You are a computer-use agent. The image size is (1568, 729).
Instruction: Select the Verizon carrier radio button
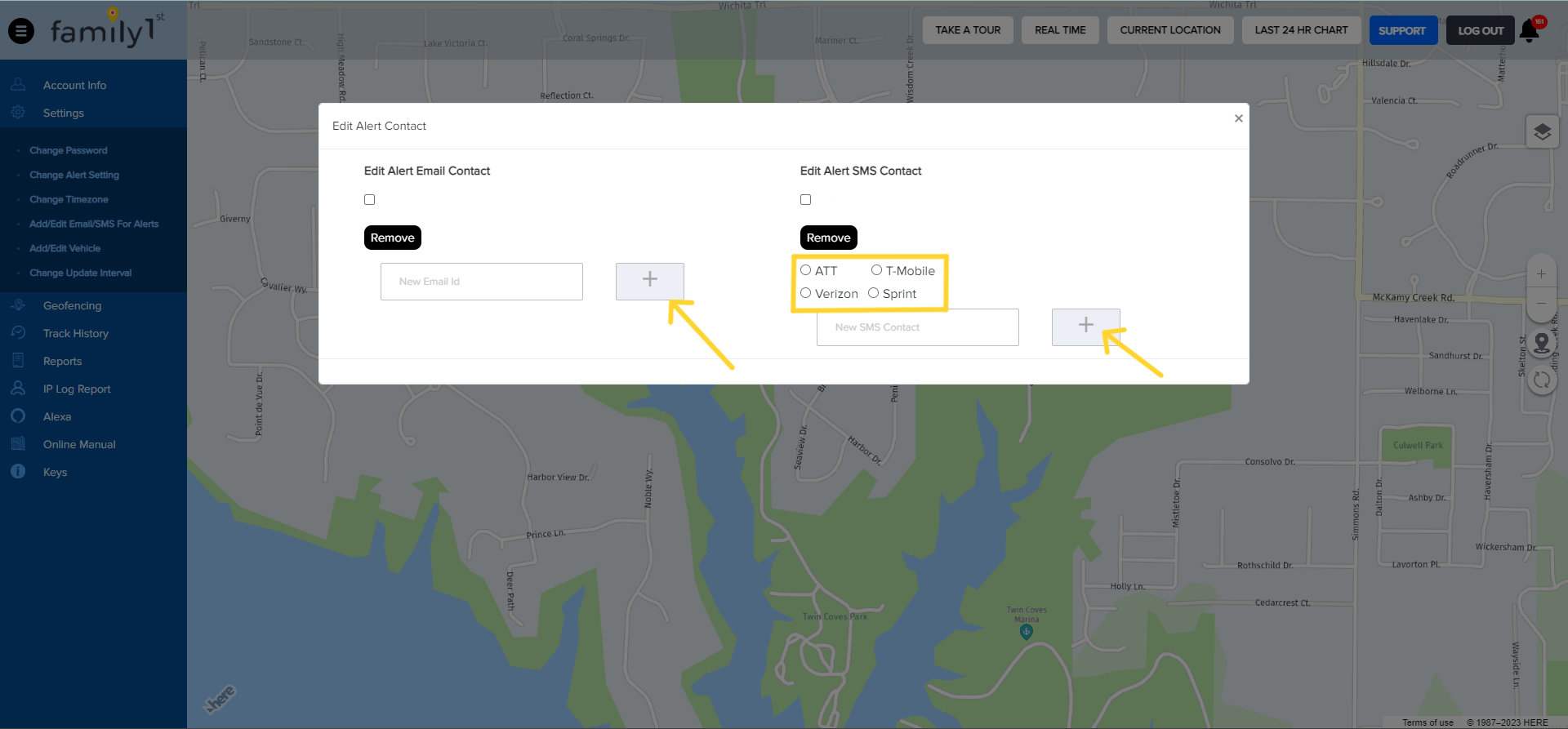click(805, 293)
